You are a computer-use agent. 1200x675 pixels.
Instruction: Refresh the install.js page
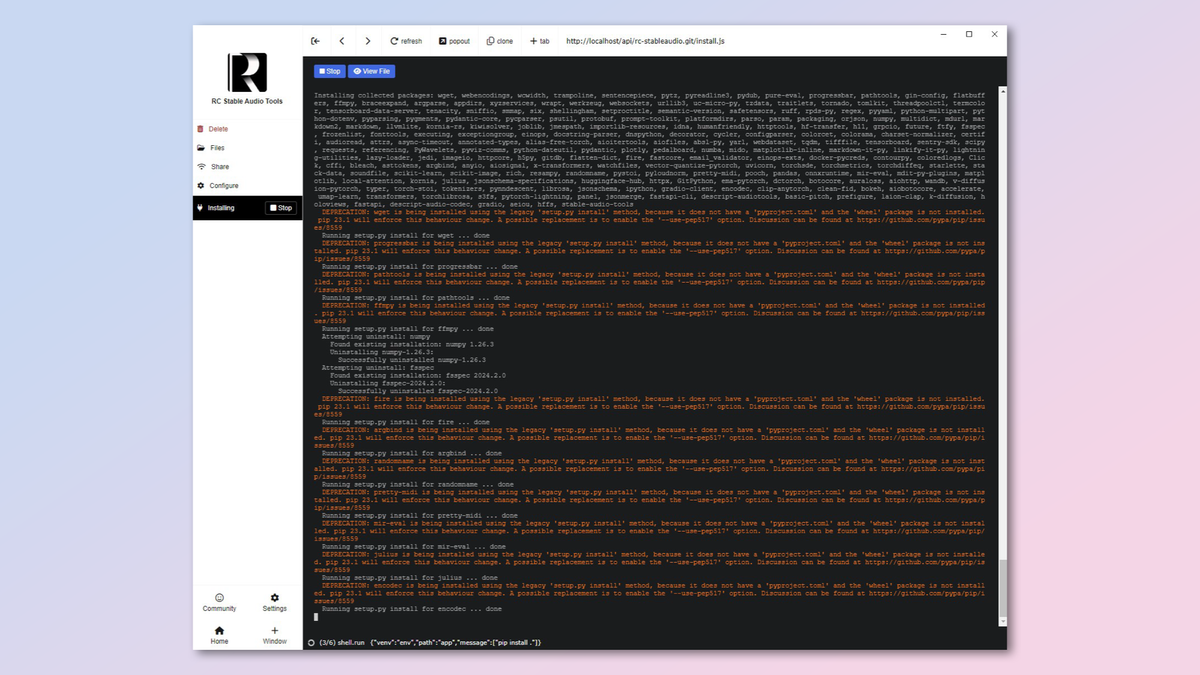pyautogui.click(x=405, y=41)
